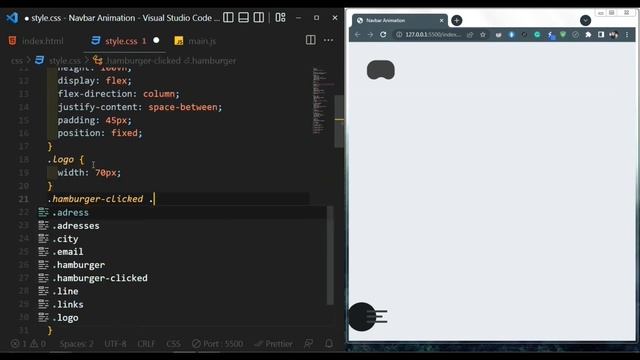This screenshot has width=640, height=360.
Task: Open the editor More Actions menu
Action: [329, 40]
